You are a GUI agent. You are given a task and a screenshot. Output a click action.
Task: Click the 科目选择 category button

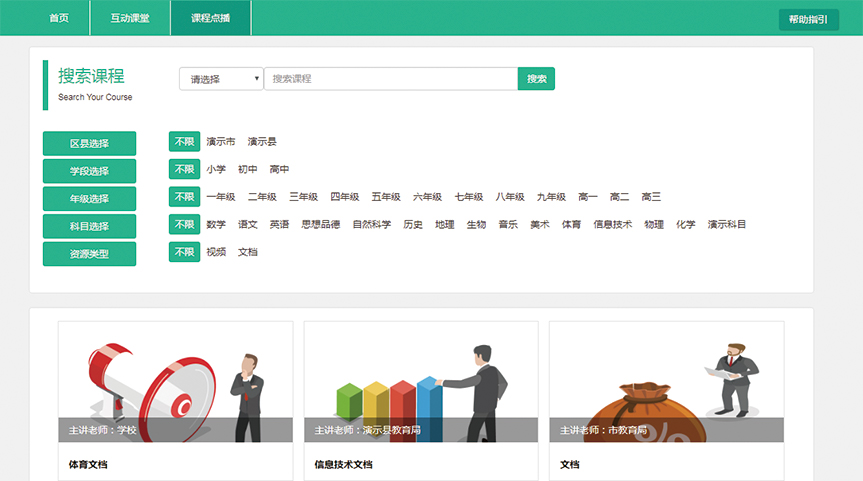pos(89,226)
